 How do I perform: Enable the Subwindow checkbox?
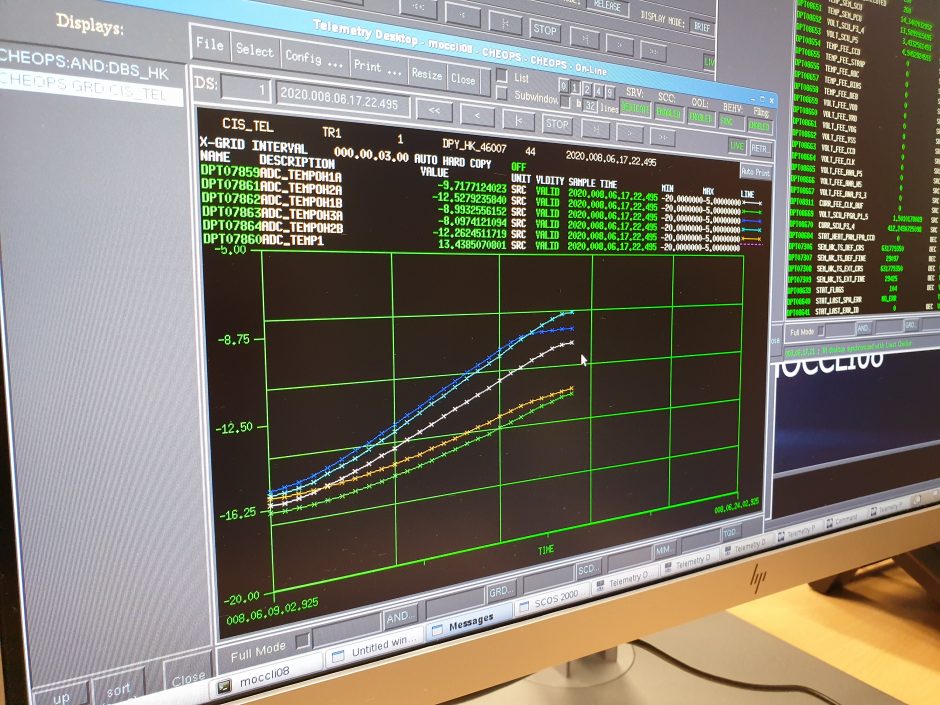[502, 93]
